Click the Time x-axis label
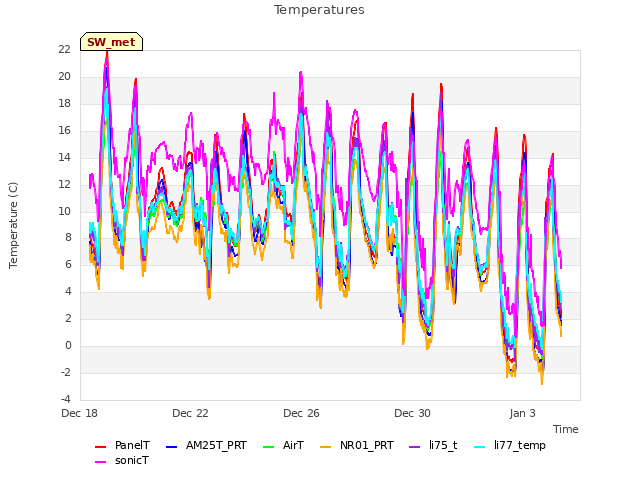This screenshot has height=480, width=640. (x=566, y=429)
